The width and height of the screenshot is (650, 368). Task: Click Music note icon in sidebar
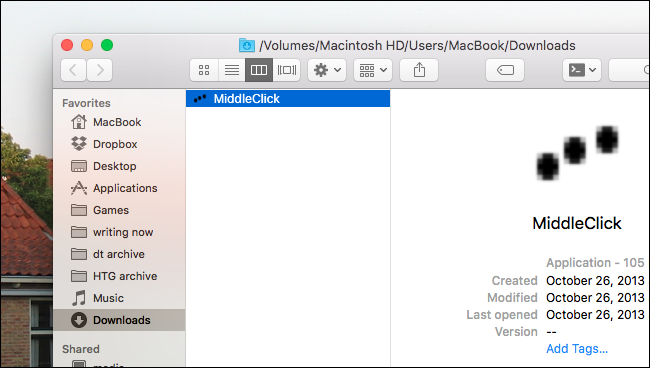tap(79, 298)
